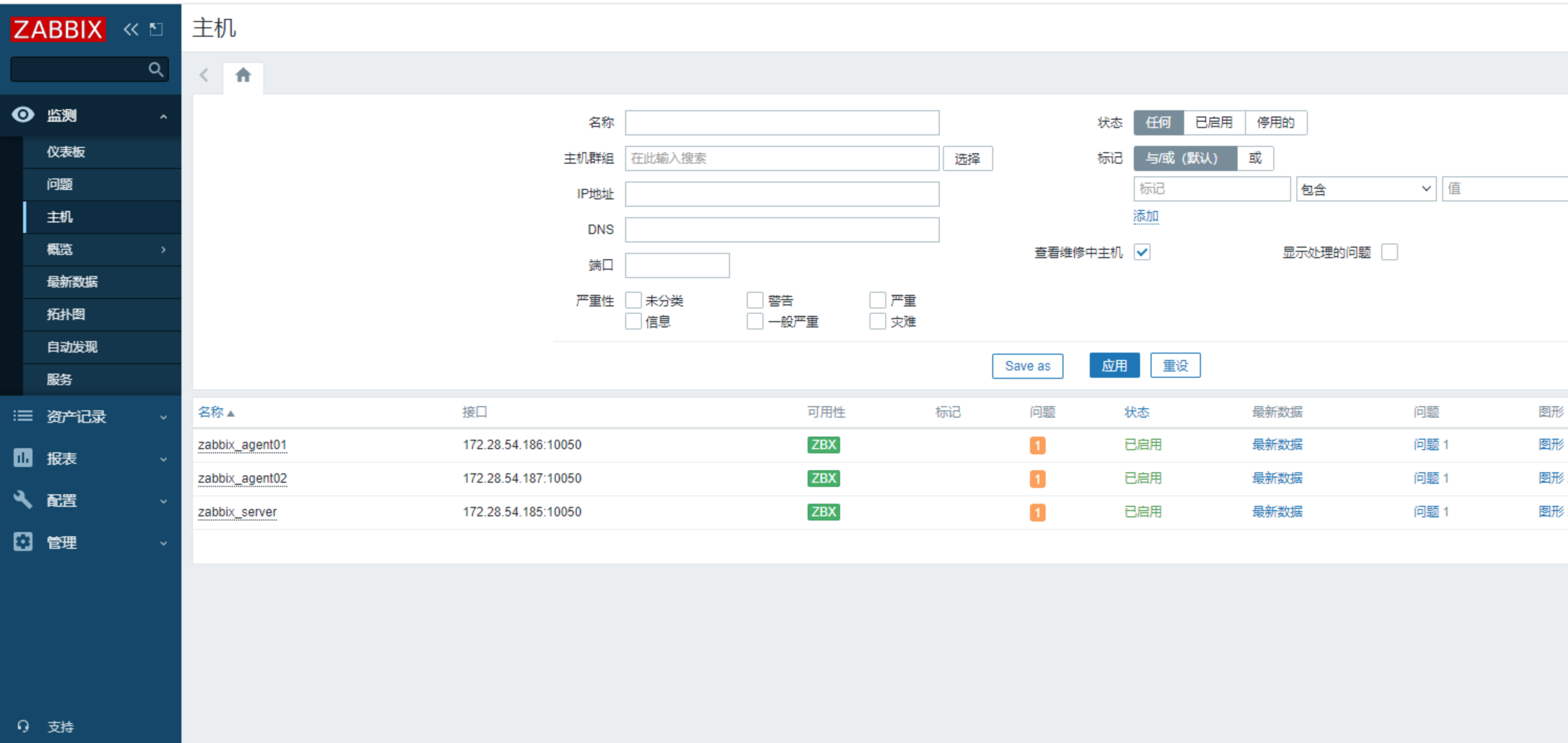Check the 灾难 severity checkbox
1568x743 pixels.
877,322
